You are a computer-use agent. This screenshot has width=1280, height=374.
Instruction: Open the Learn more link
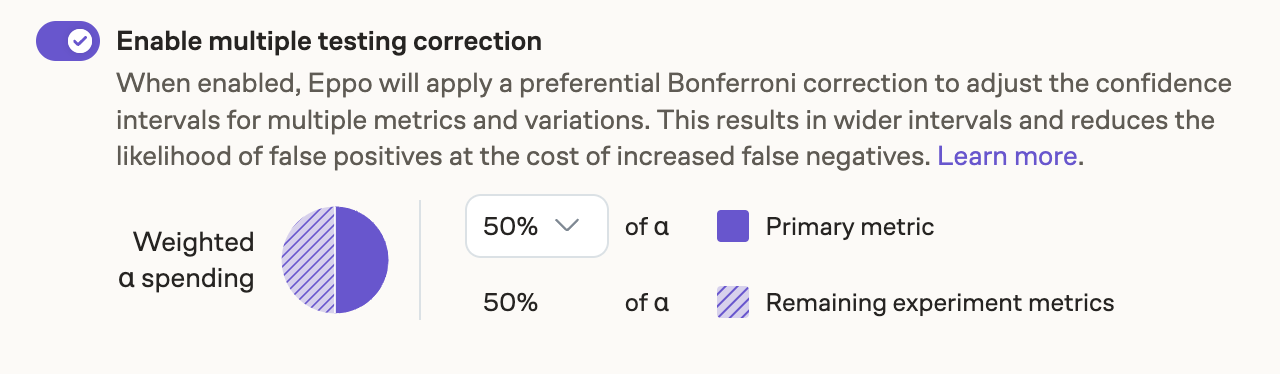1007,156
